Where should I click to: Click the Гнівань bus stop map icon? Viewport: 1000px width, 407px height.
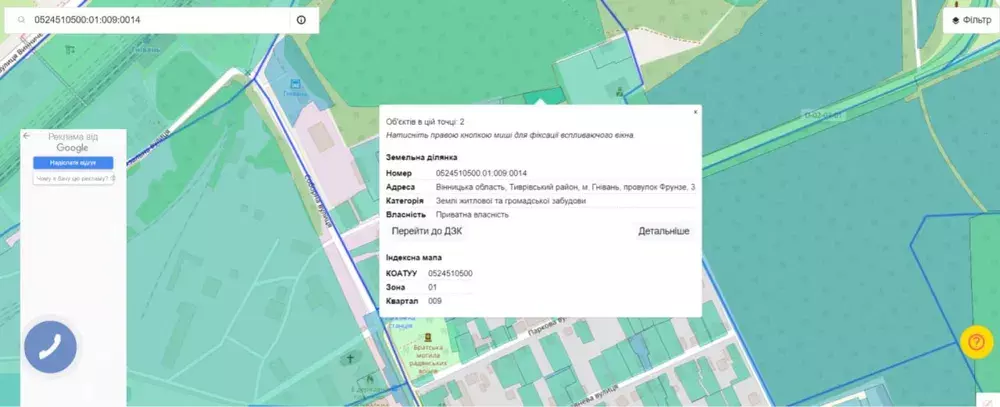[294, 84]
